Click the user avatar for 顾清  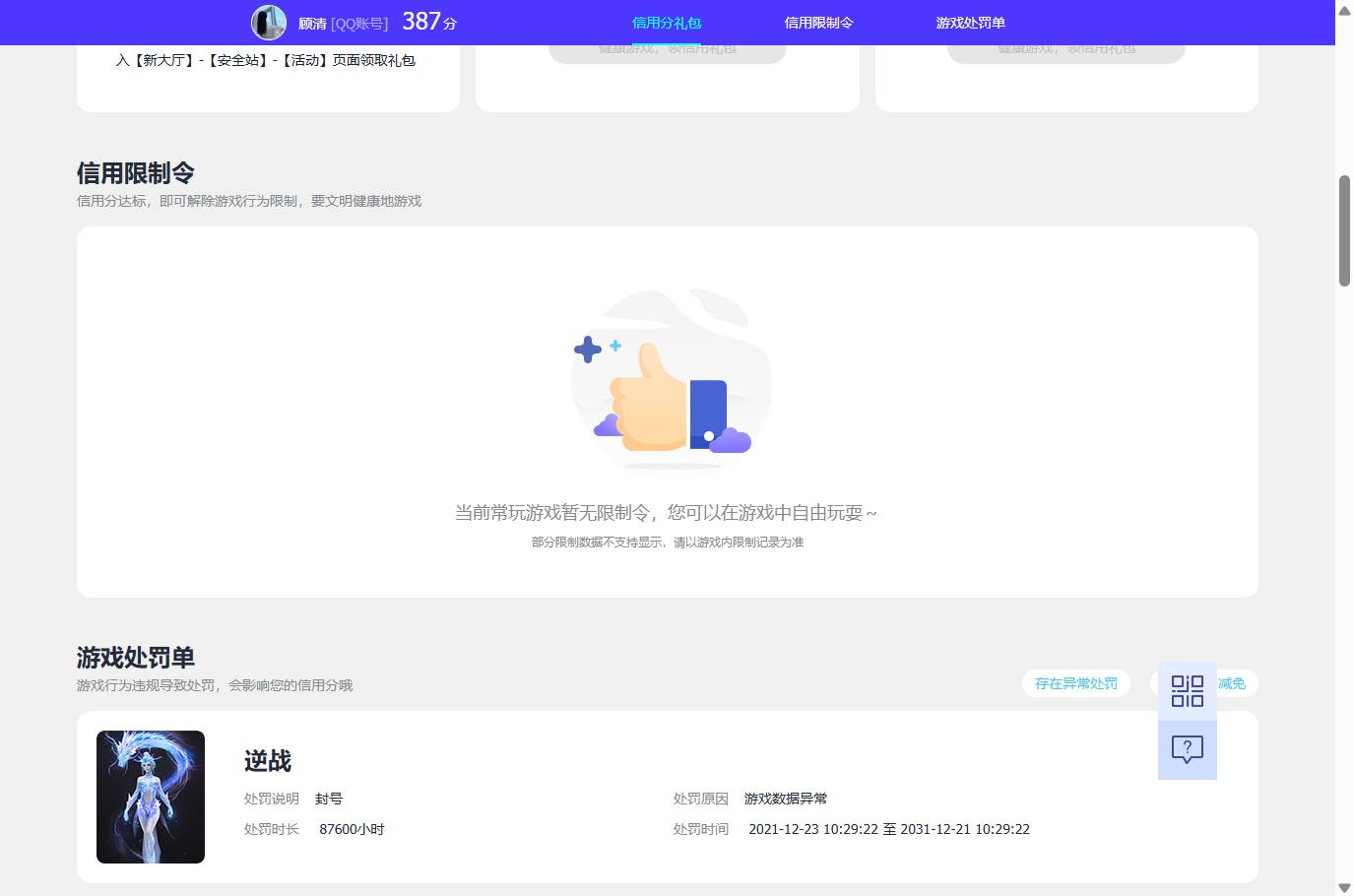(267, 23)
